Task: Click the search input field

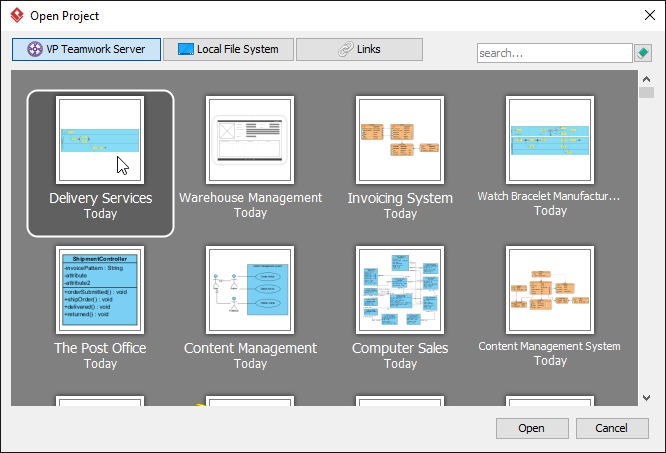Action: [x=554, y=53]
